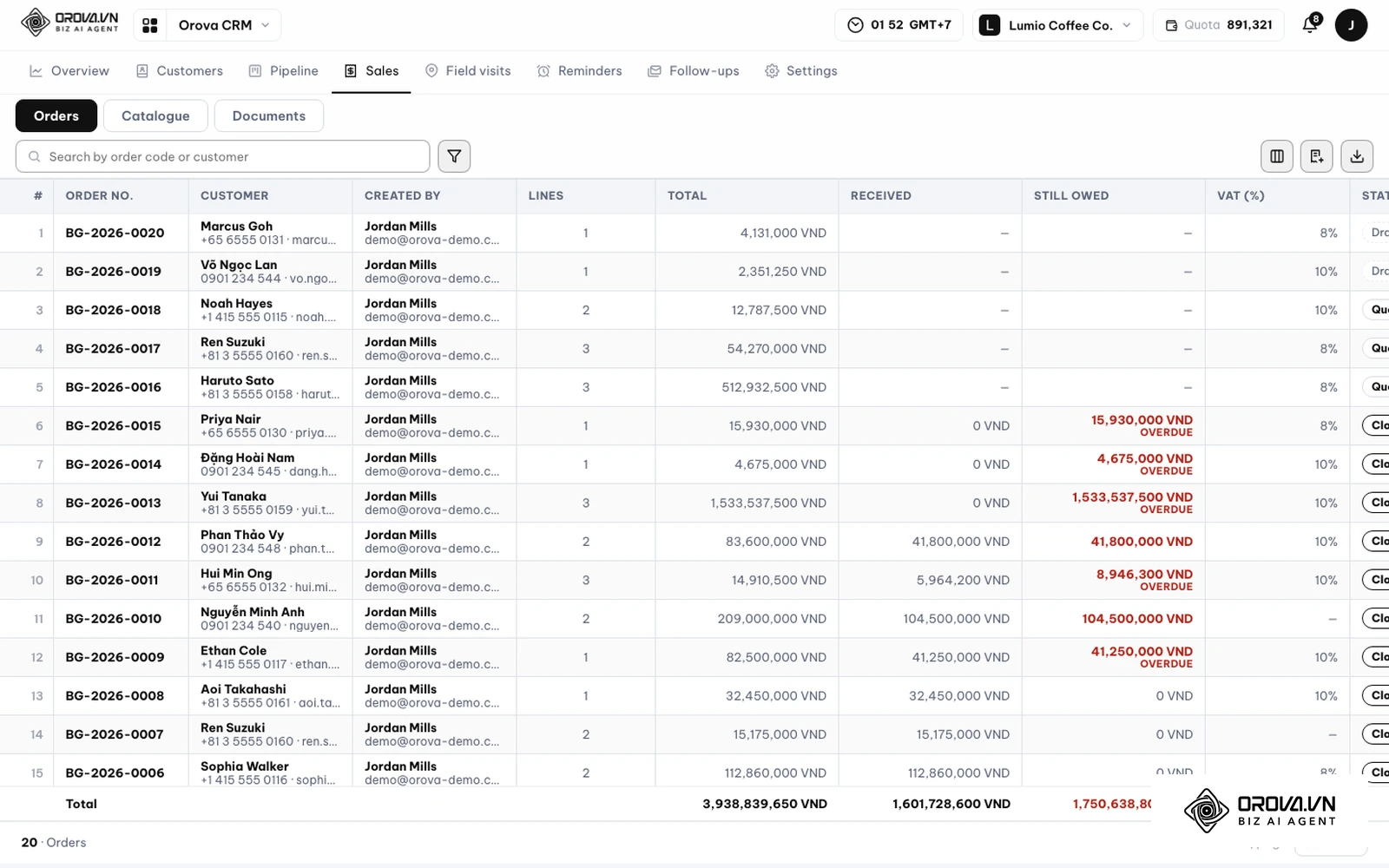Image resolution: width=1389 pixels, height=868 pixels.
Task: Go to the Overview tab
Action: (x=69, y=71)
